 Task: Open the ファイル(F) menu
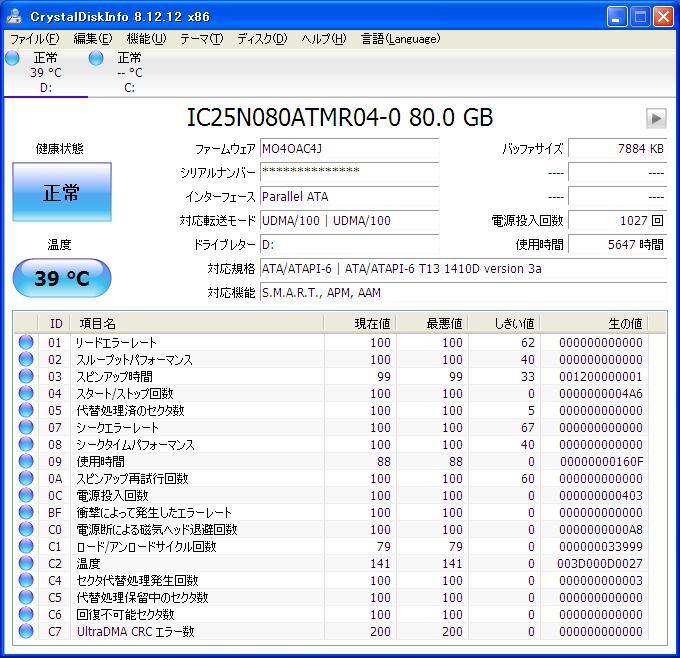tap(35, 39)
